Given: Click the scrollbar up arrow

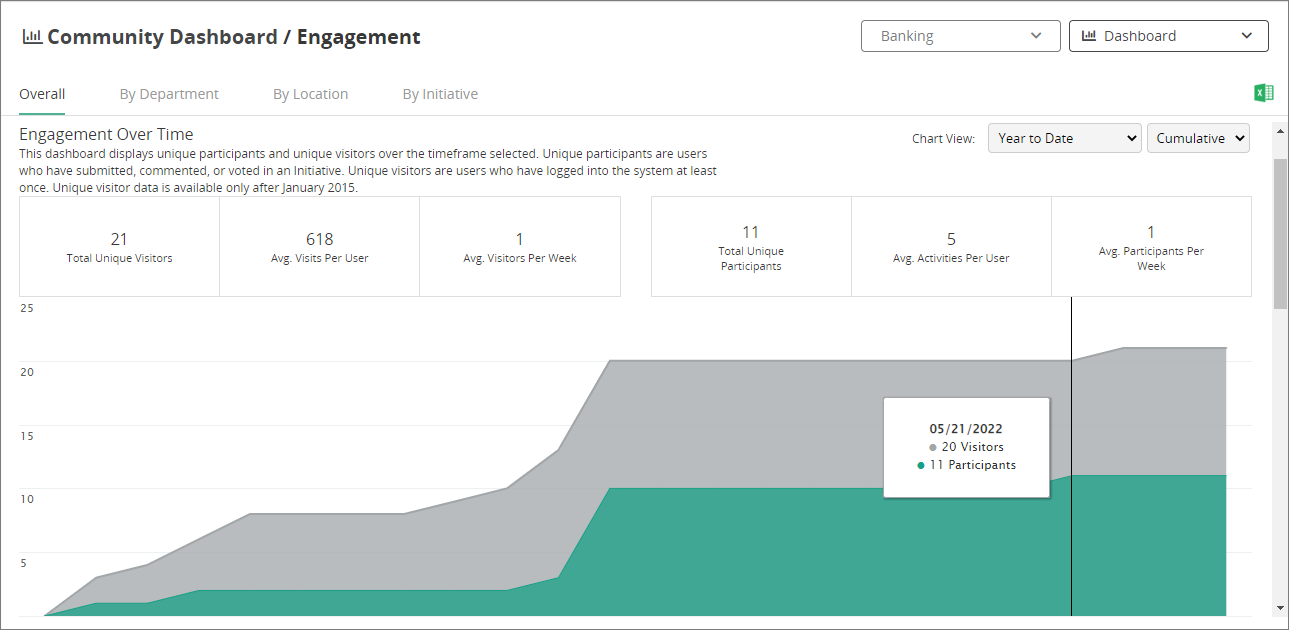Looking at the screenshot, I should coord(1280,130).
